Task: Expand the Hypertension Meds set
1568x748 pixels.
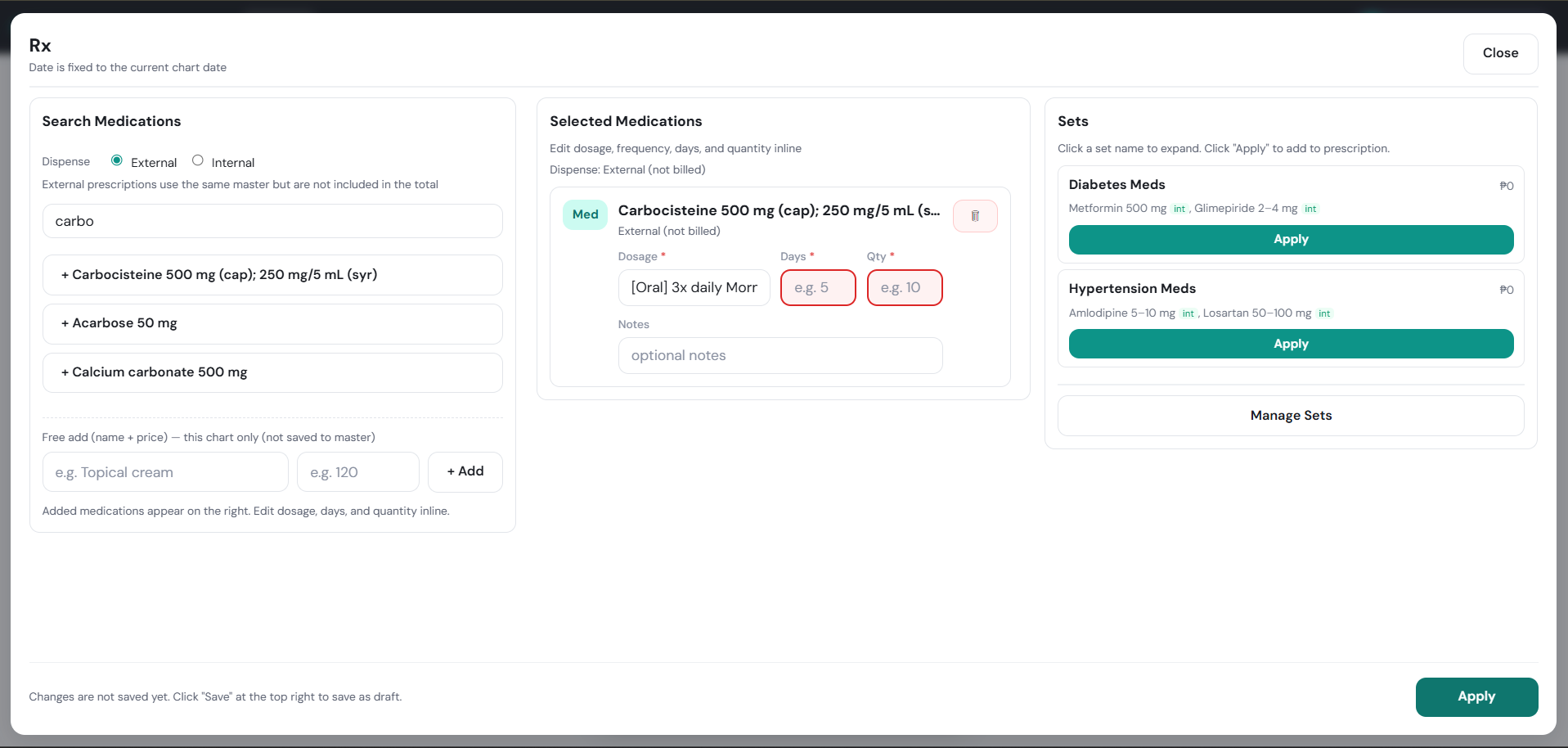Action: click(1131, 289)
